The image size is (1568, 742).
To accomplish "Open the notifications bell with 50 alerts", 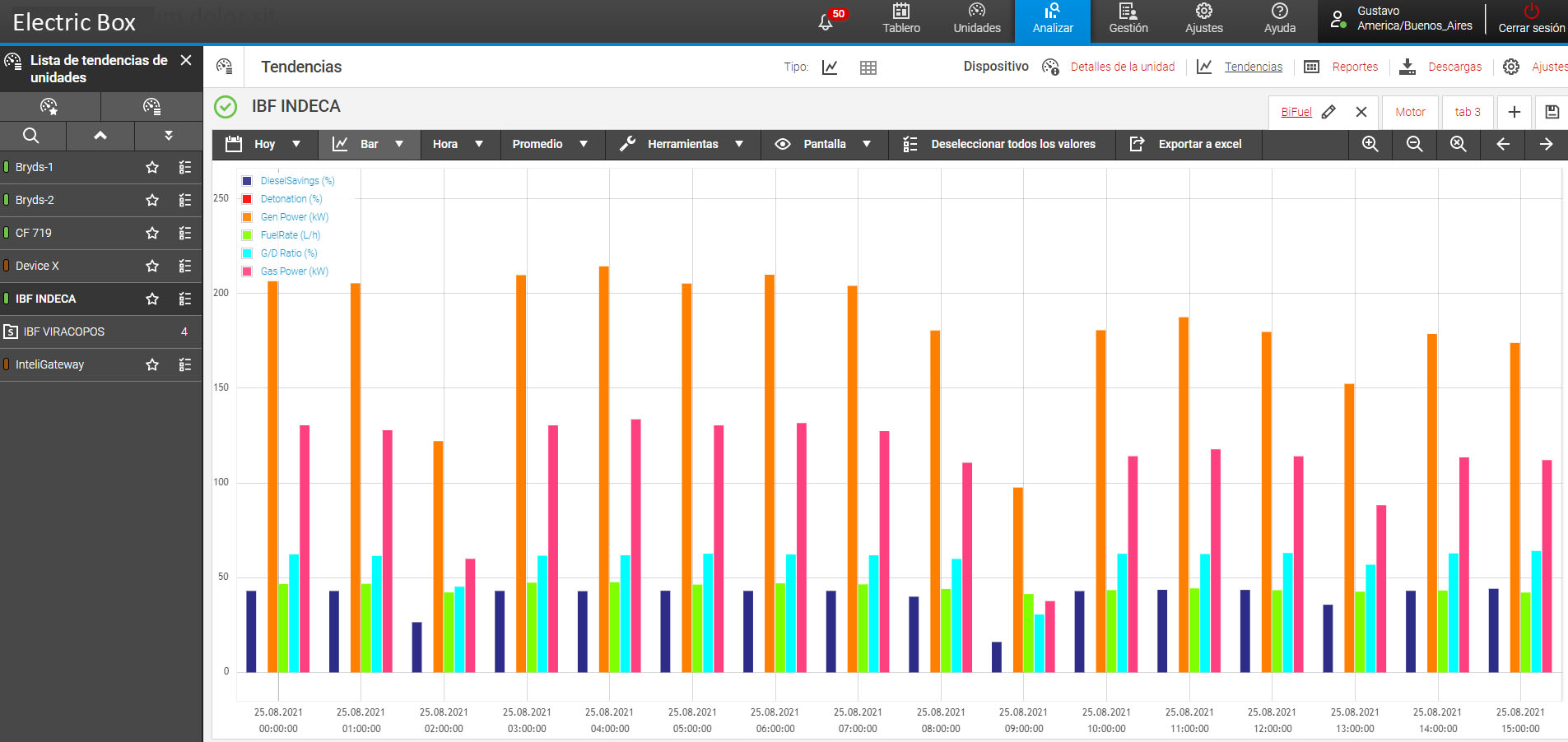I will tap(826, 22).
